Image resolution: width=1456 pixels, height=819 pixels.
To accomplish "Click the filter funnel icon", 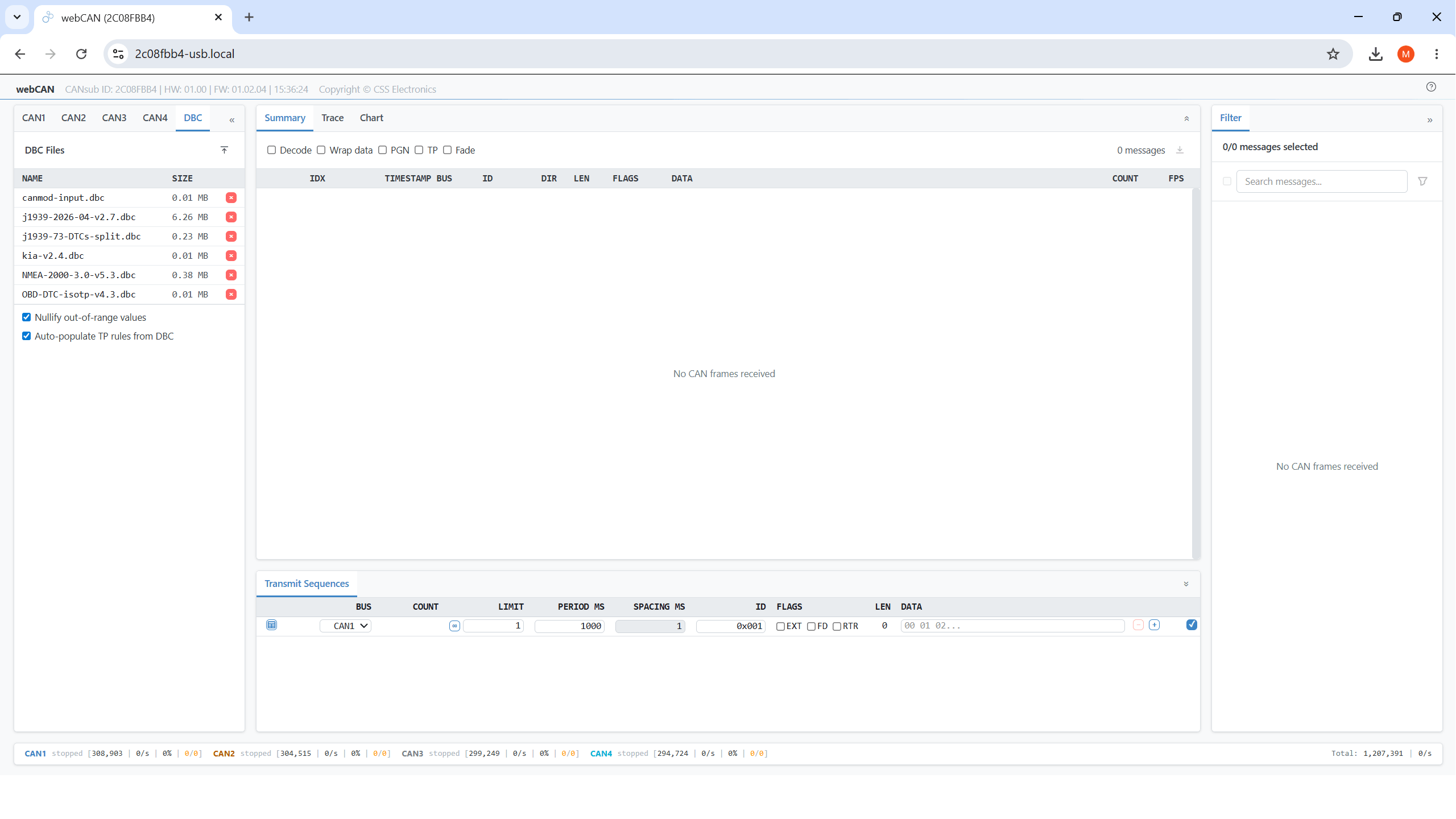I will [x=1422, y=181].
